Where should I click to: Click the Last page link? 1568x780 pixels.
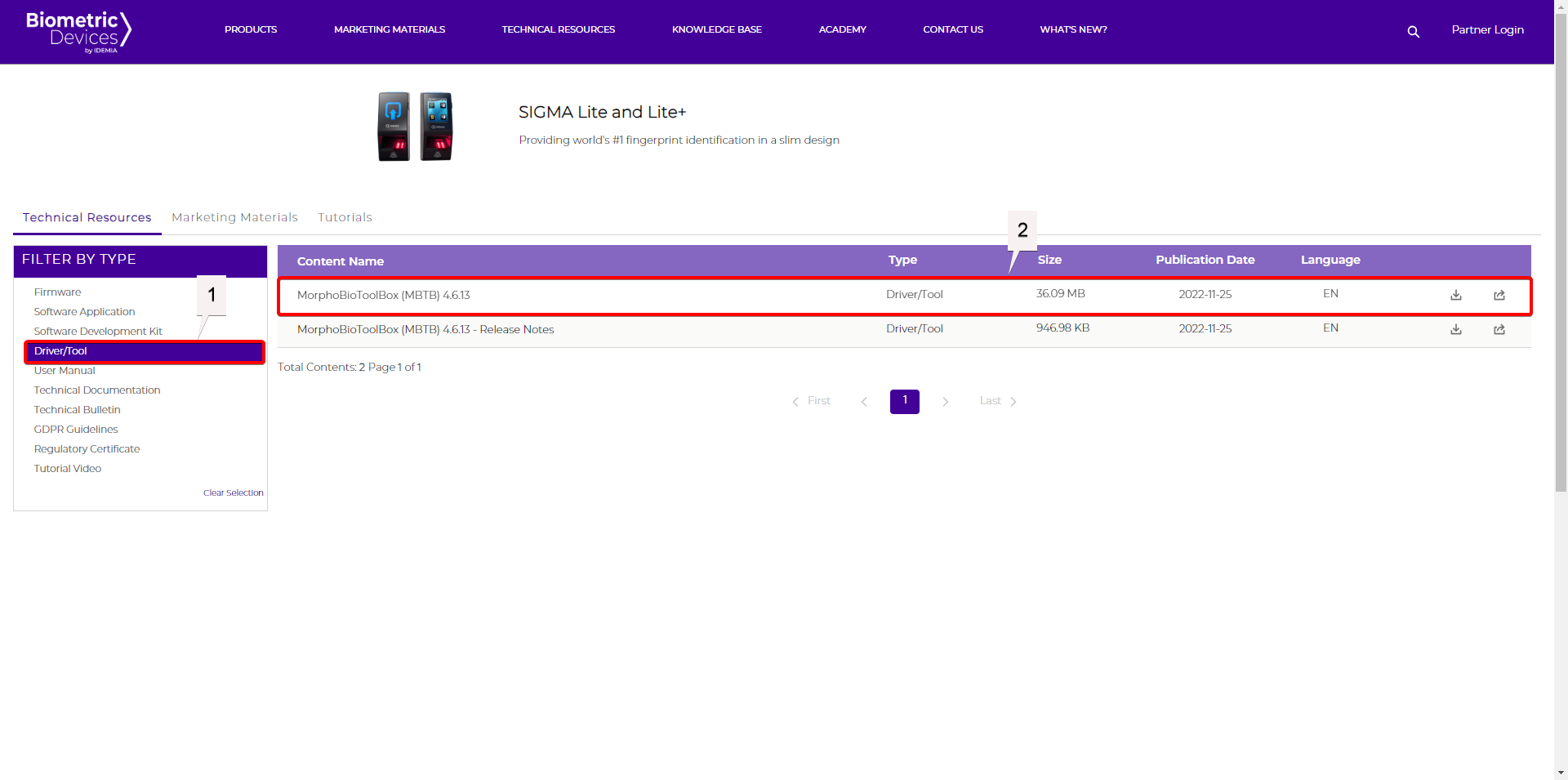998,401
